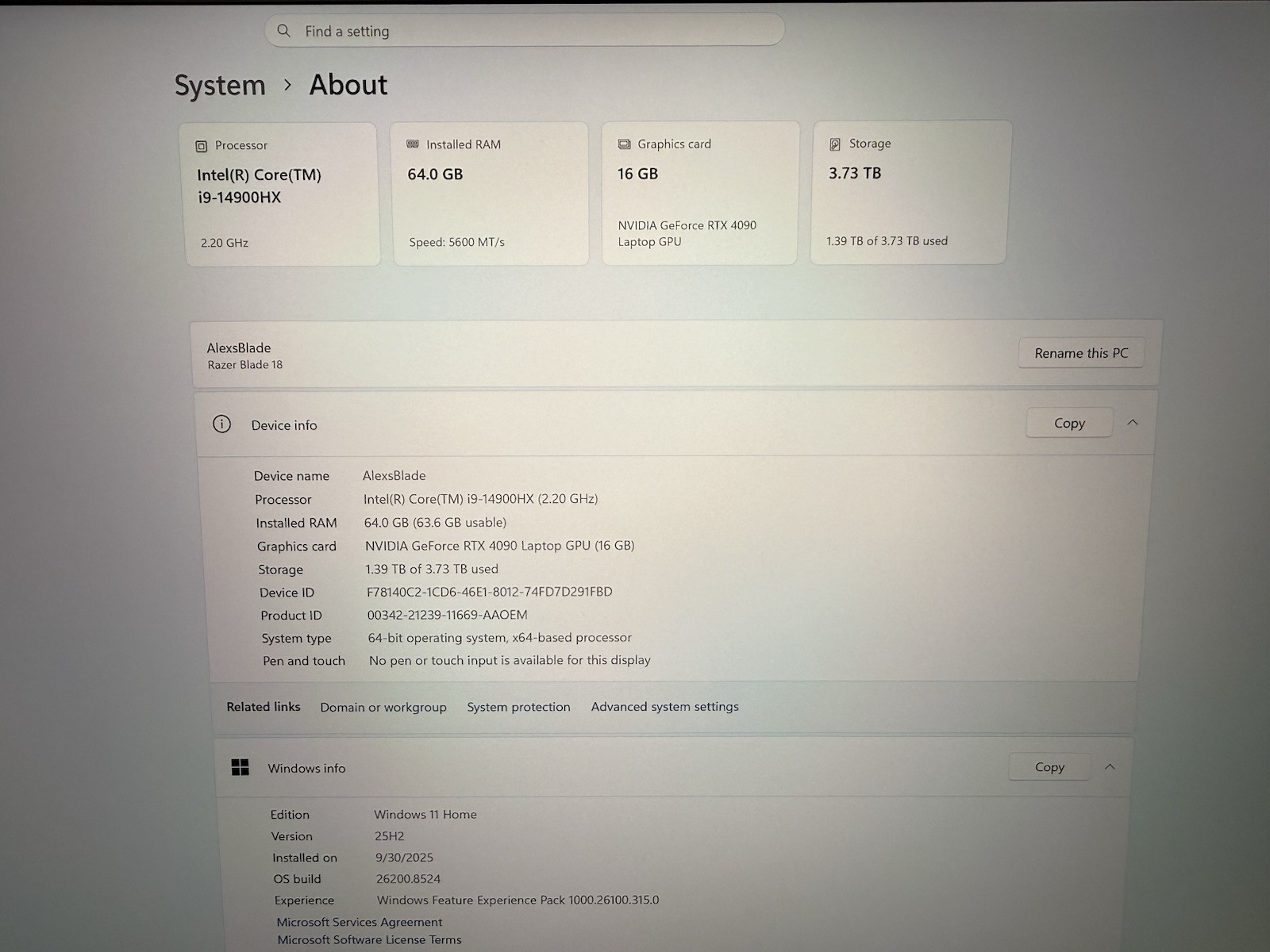Click the NVIDIA GeForce RTX 4090 Laptop GPU (16 GB) value
This screenshot has height=952, width=1270.
pos(499,545)
